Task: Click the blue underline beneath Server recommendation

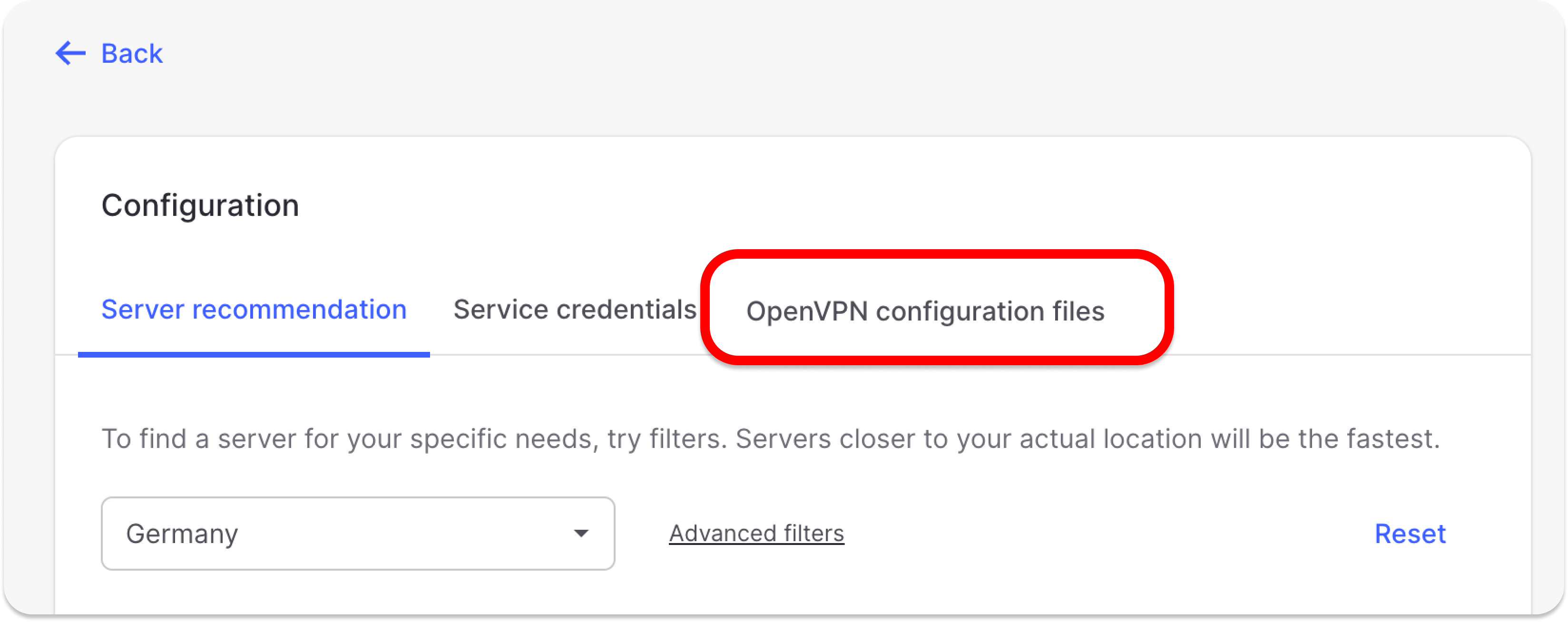Action: 253,354
